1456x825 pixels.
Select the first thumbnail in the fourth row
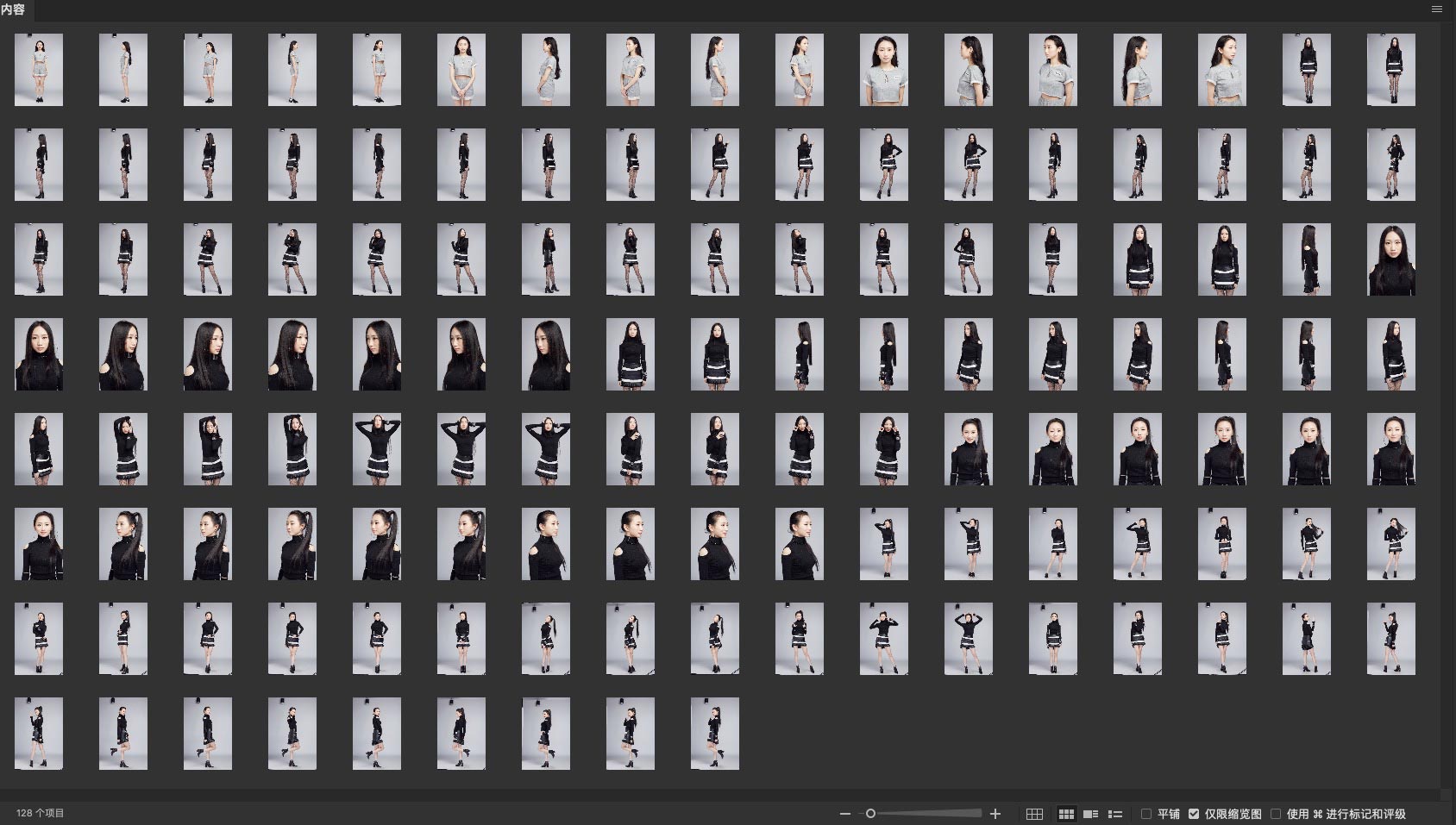(x=39, y=354)
